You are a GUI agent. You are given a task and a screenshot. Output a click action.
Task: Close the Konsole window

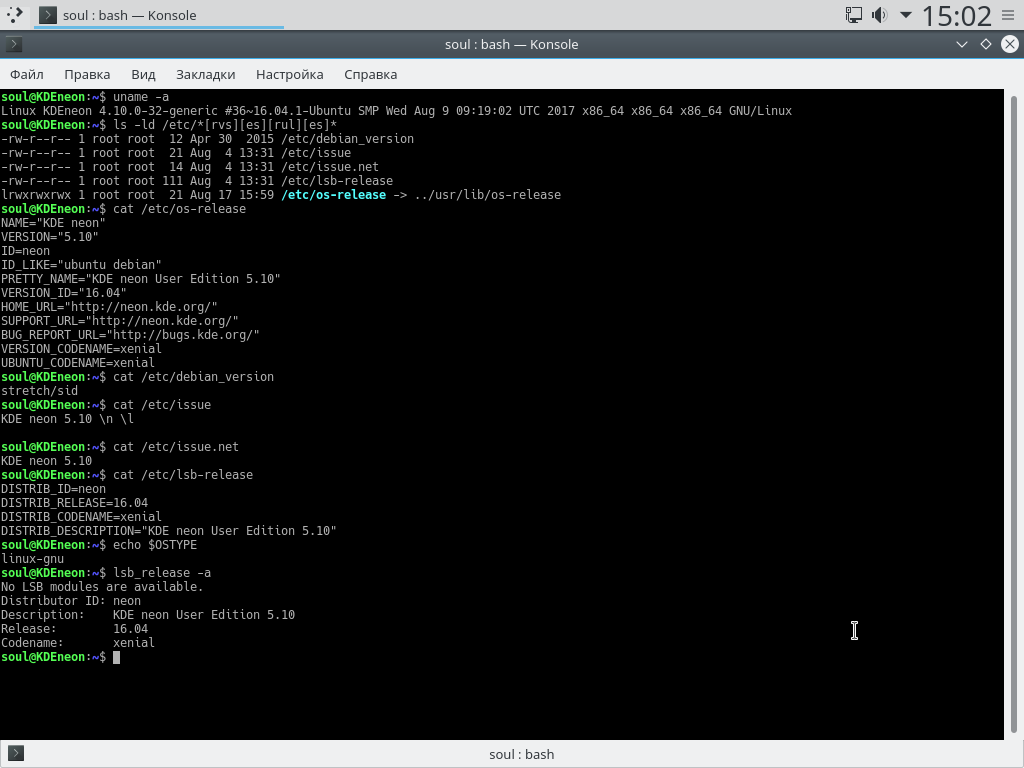click(1010, 44)
